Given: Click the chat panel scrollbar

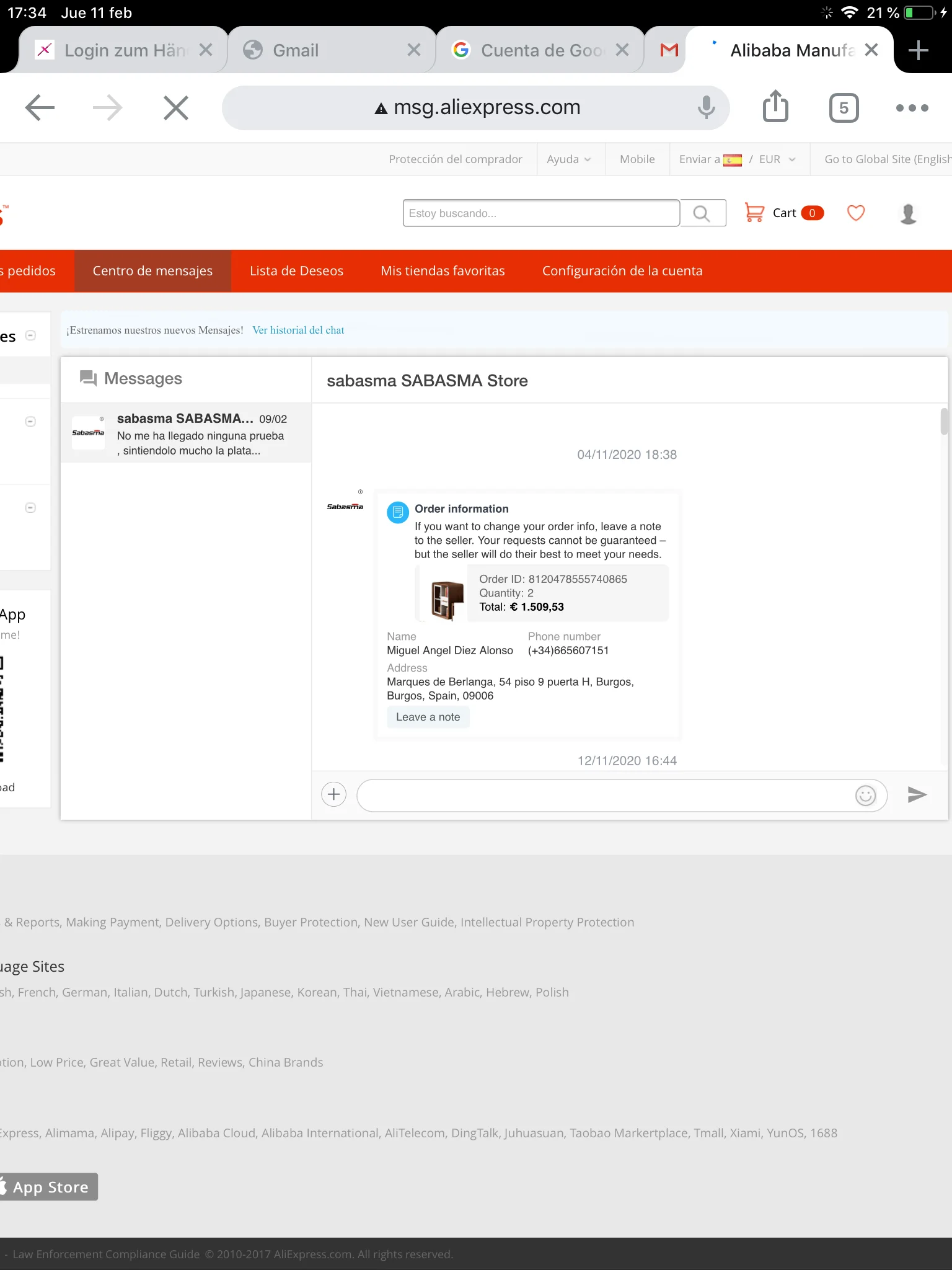Looking at the screenshot, I should click(x=944, y=422).
